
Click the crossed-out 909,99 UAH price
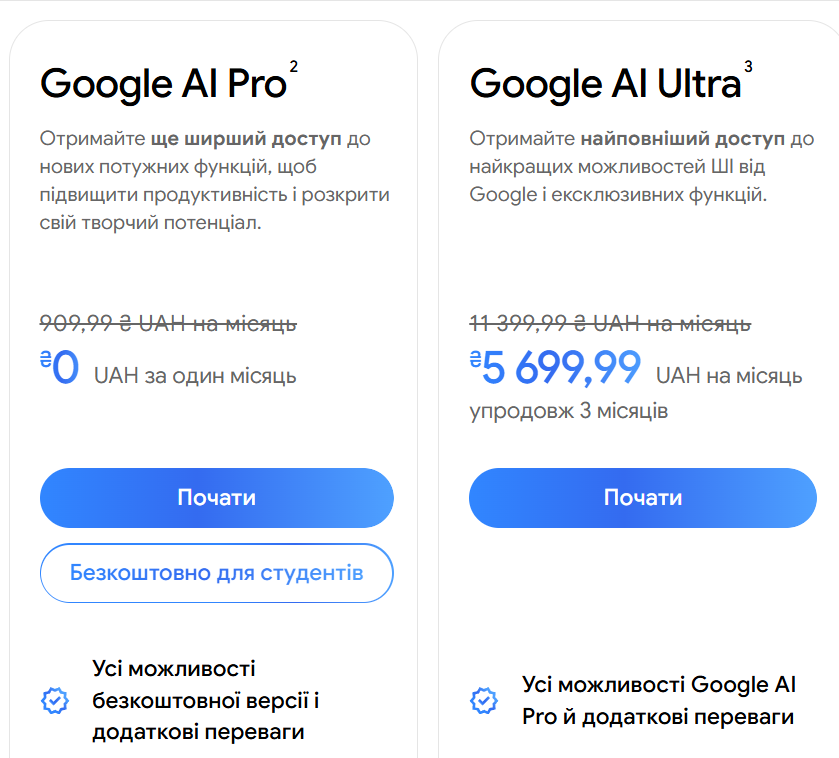pyautogui.click(x=168, y=323)
